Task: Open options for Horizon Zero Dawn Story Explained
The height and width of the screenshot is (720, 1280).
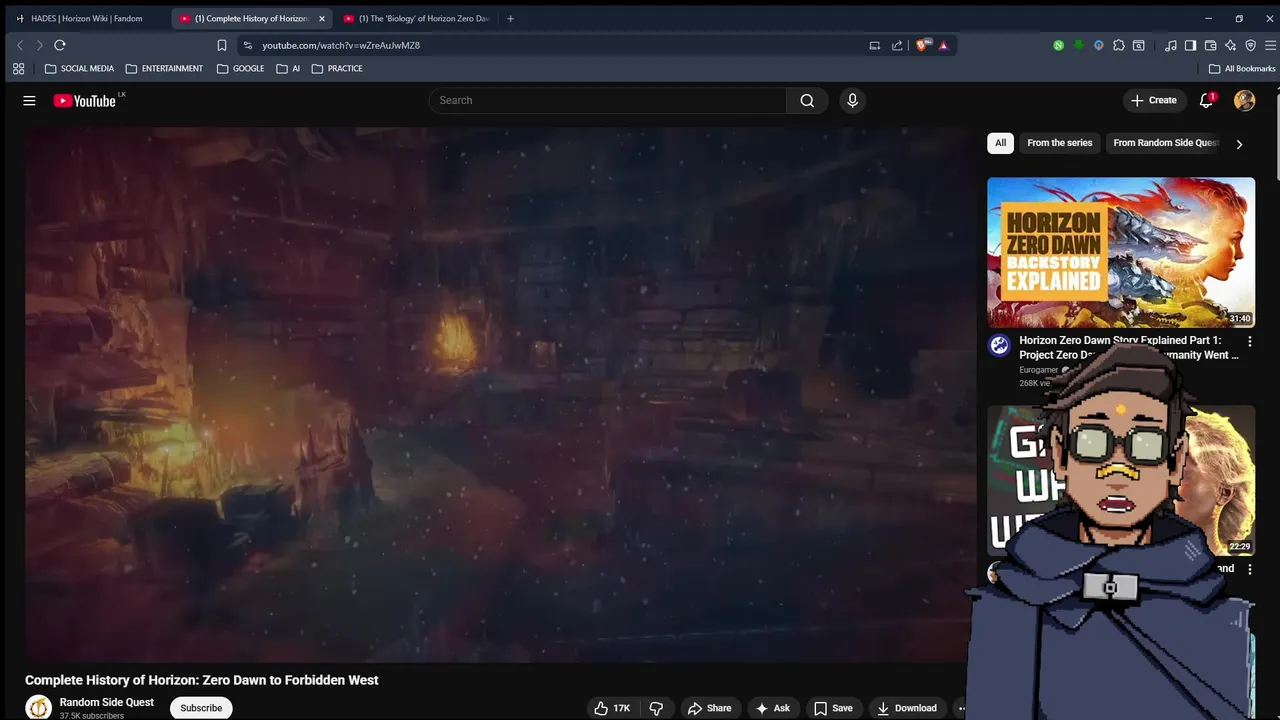Action: tap(1249, 342)
